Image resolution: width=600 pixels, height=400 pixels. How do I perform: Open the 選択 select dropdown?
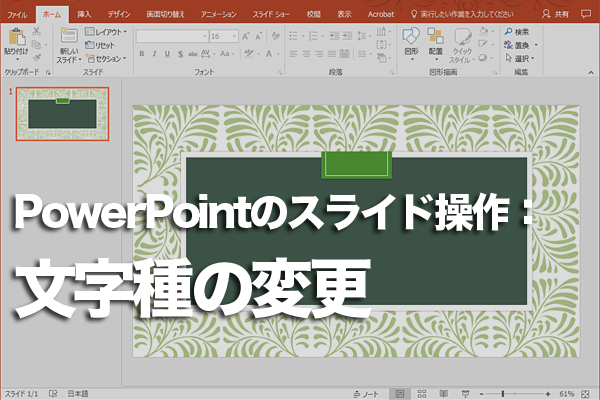pos(520,59)
